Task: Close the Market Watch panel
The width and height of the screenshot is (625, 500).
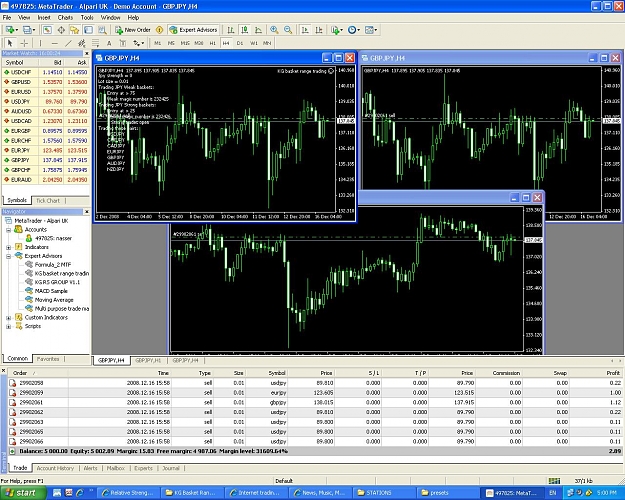Action: 86,53
